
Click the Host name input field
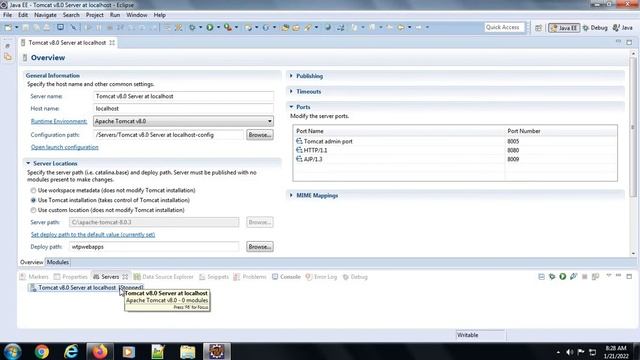coord(183,109)
